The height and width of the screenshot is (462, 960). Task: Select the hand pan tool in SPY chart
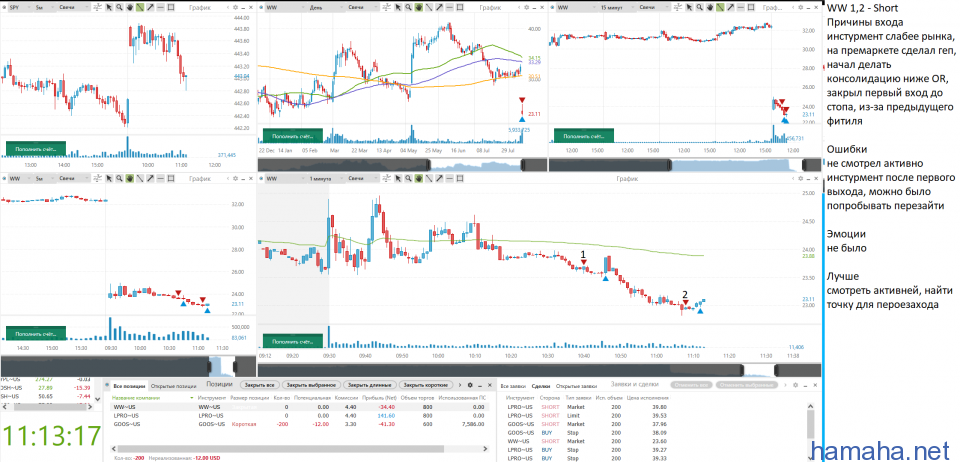point(132,7)
